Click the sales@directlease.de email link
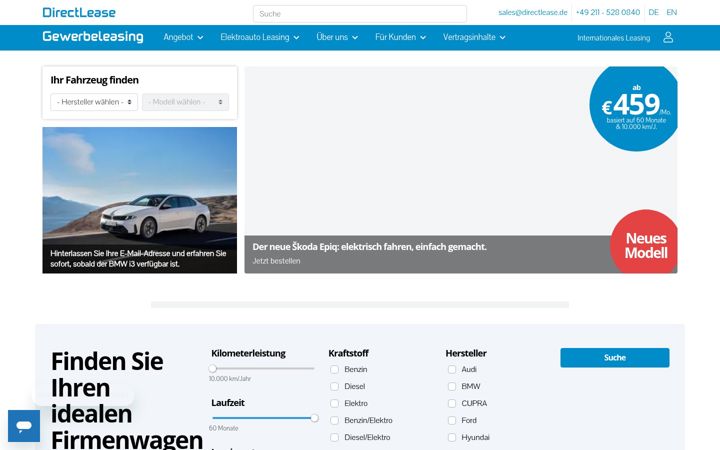This screenshot has width=720, height=450. click(533, 12)
